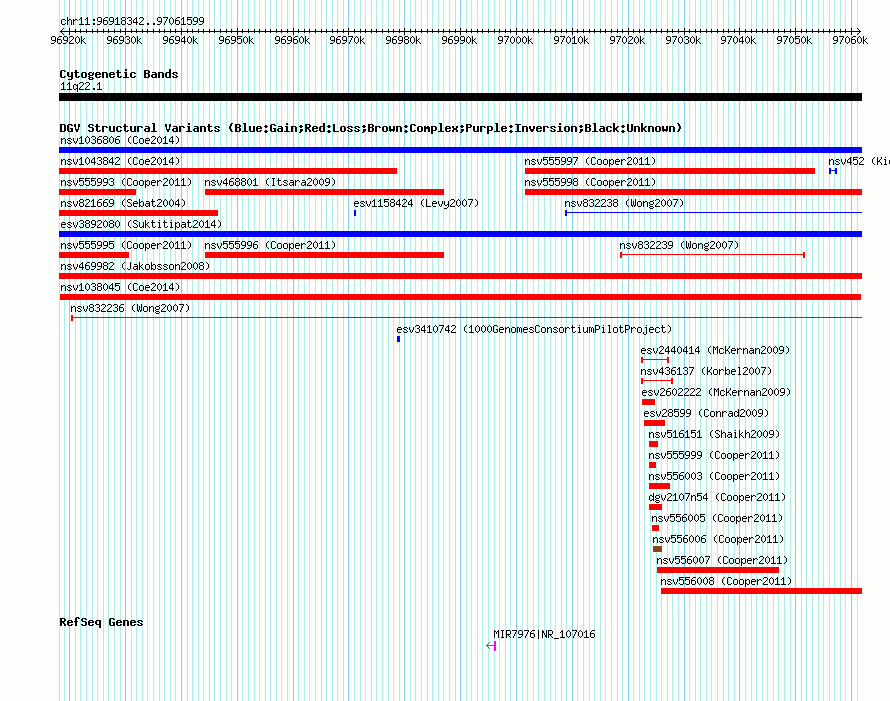Click esv2602222 (McKernan2009) label
This screenshot has height=701, width=890.
[716, 392]
